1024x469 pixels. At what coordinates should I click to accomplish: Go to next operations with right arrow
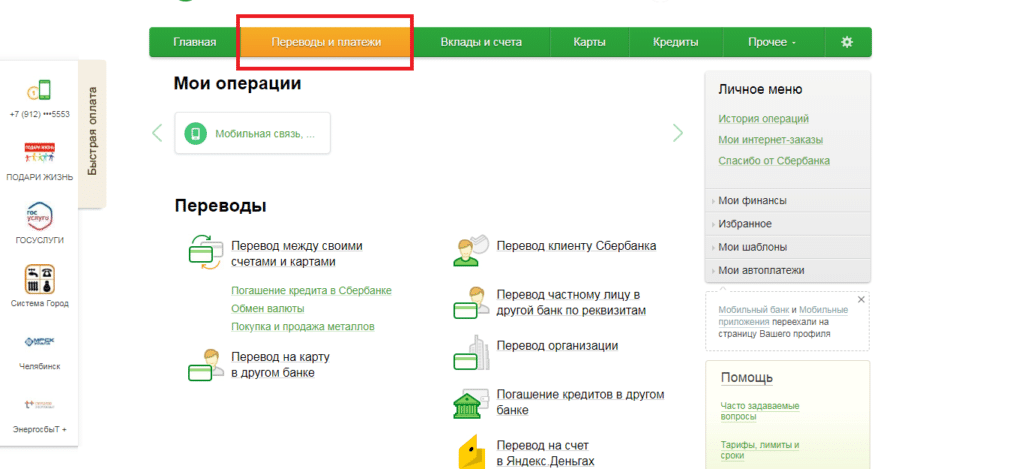678,133
